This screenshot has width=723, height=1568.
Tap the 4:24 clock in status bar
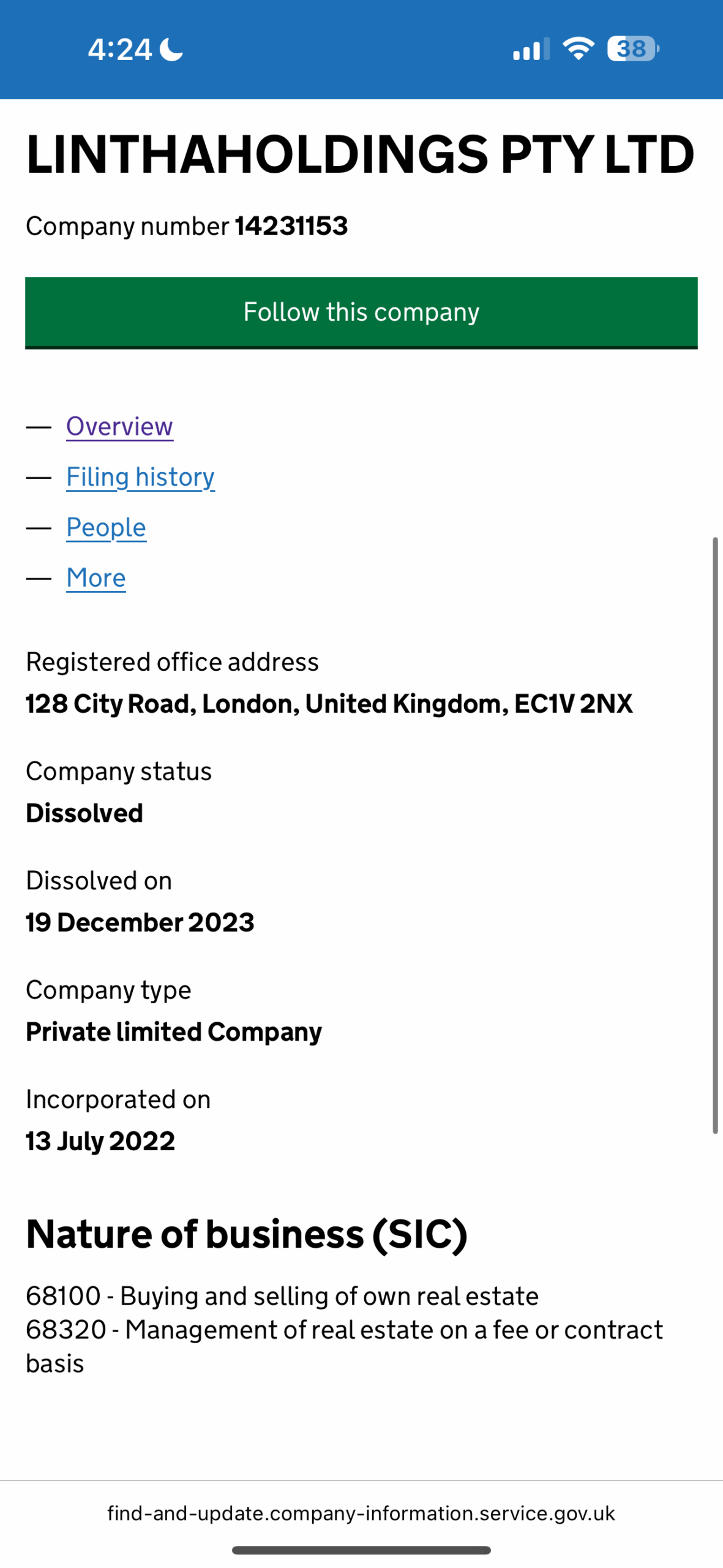pos(119,49)
